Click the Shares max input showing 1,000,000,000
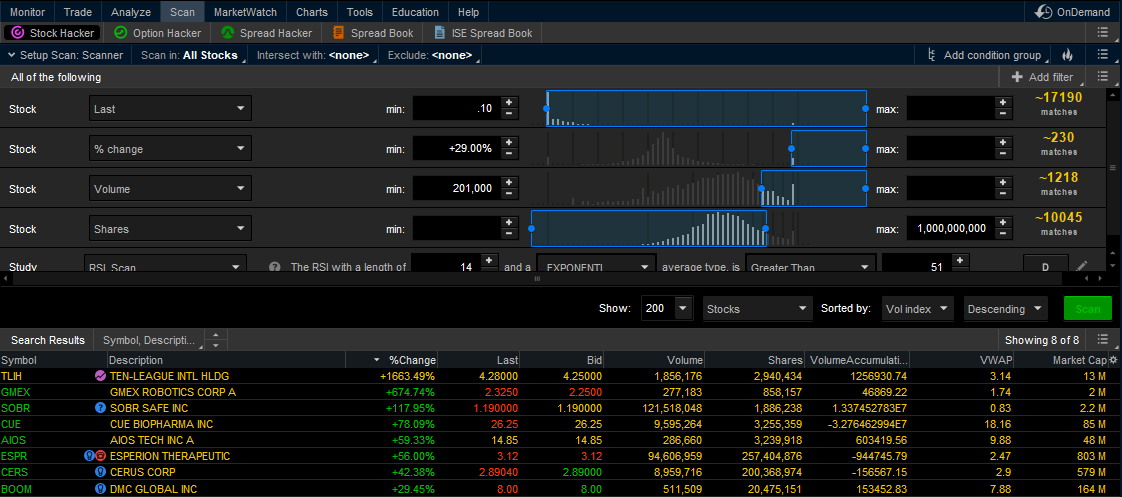The height and width of the screenshot is (497, 1122). coord(950,229)
